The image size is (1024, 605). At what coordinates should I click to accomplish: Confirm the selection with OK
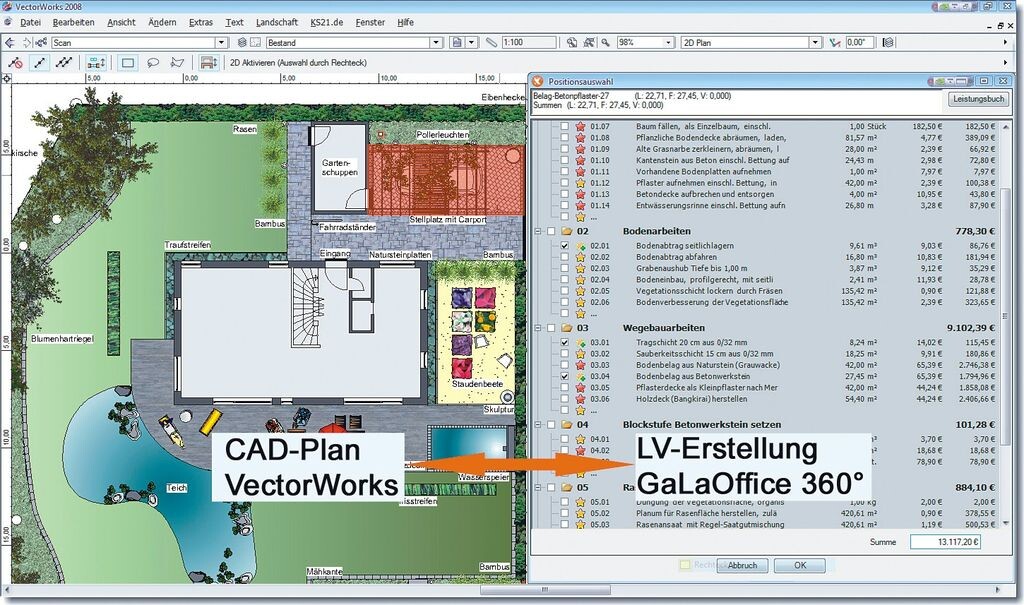coord(800,566)
